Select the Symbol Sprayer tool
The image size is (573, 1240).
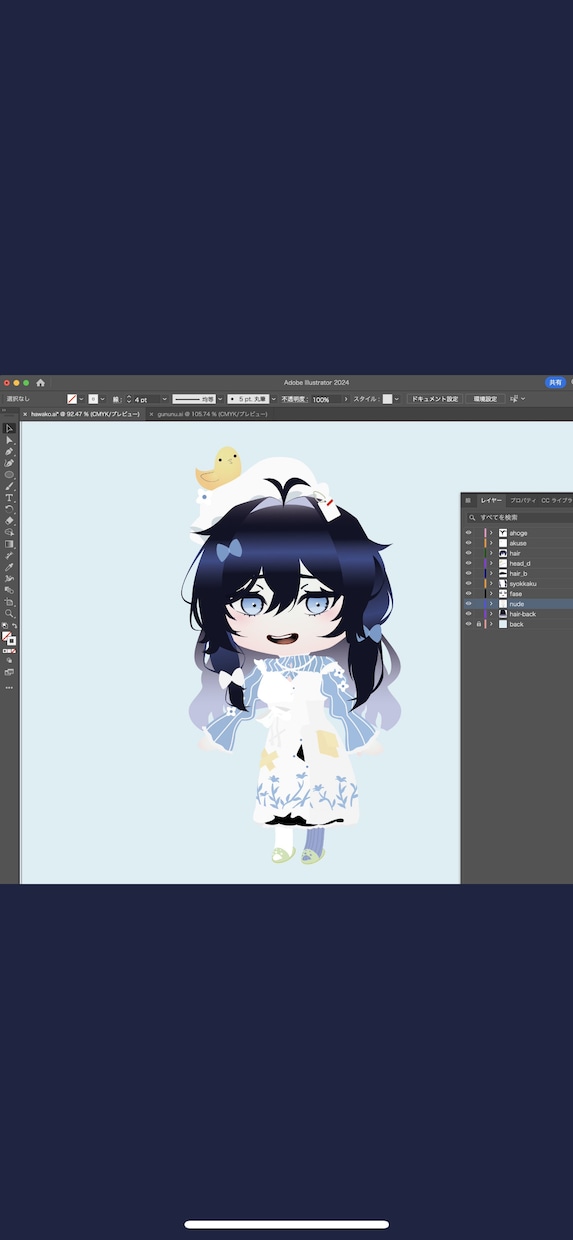(9, 579)
